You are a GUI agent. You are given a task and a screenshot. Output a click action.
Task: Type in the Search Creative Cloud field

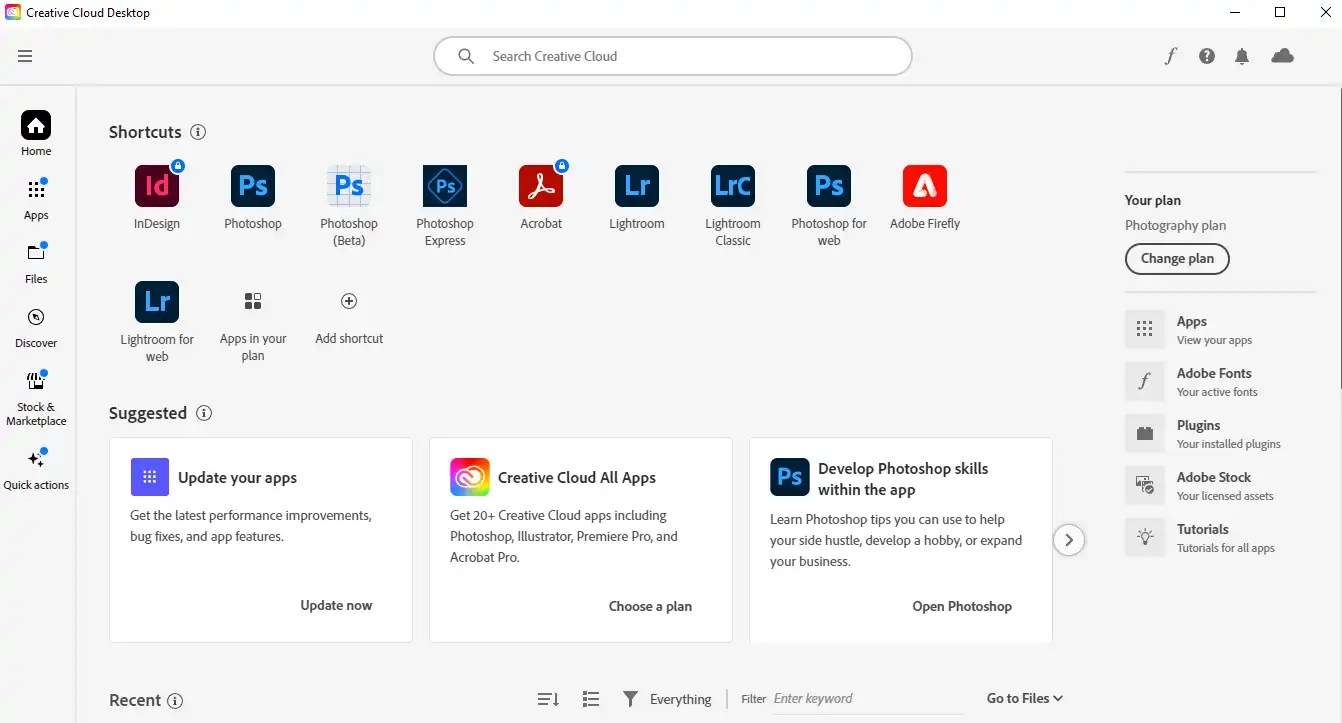[670, 56]
